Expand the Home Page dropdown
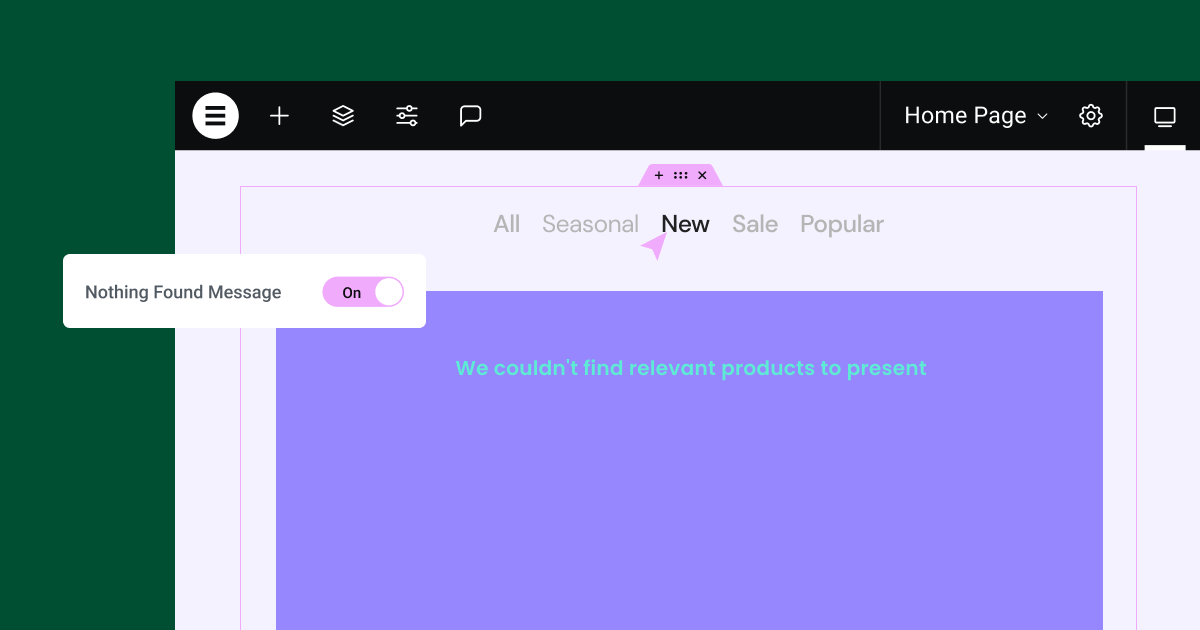Image resolution: width=1200 pixels, height=630 pixels. click(x=976, y=116)
